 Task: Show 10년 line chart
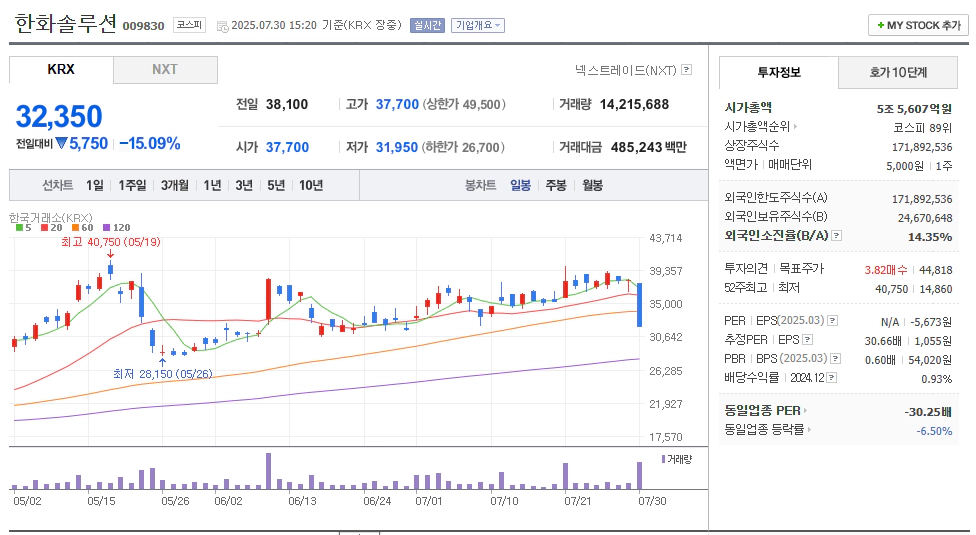(311, 185)
